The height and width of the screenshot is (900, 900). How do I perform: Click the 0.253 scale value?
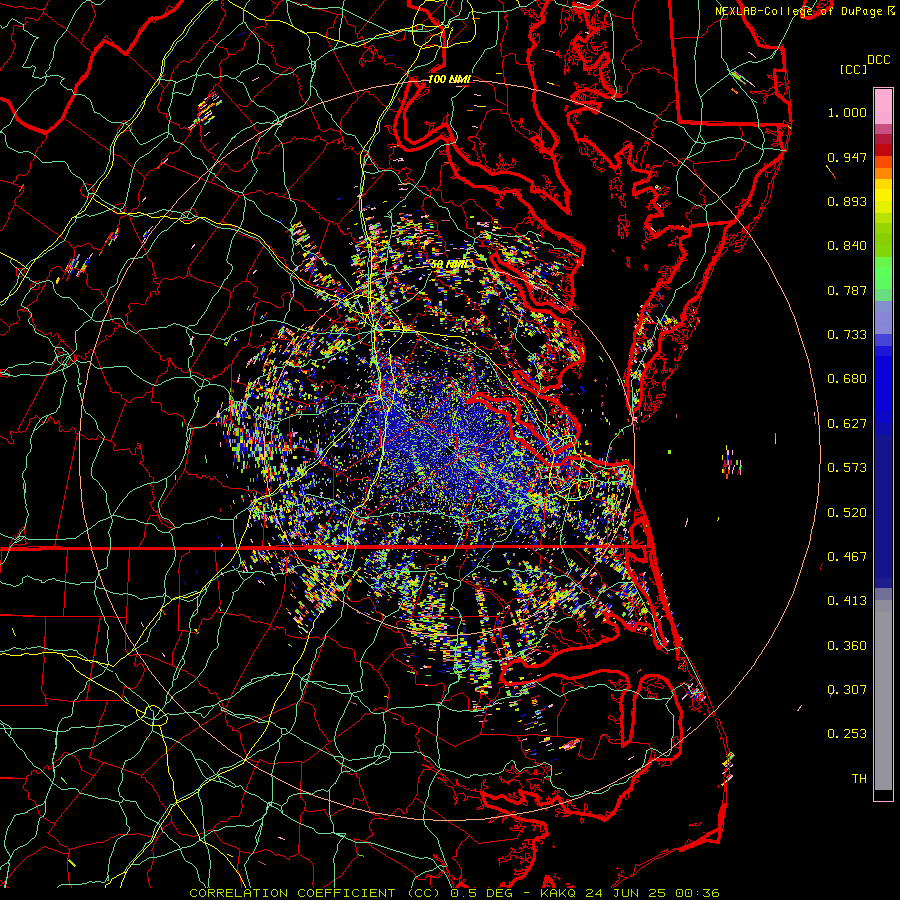coord(847,734)
